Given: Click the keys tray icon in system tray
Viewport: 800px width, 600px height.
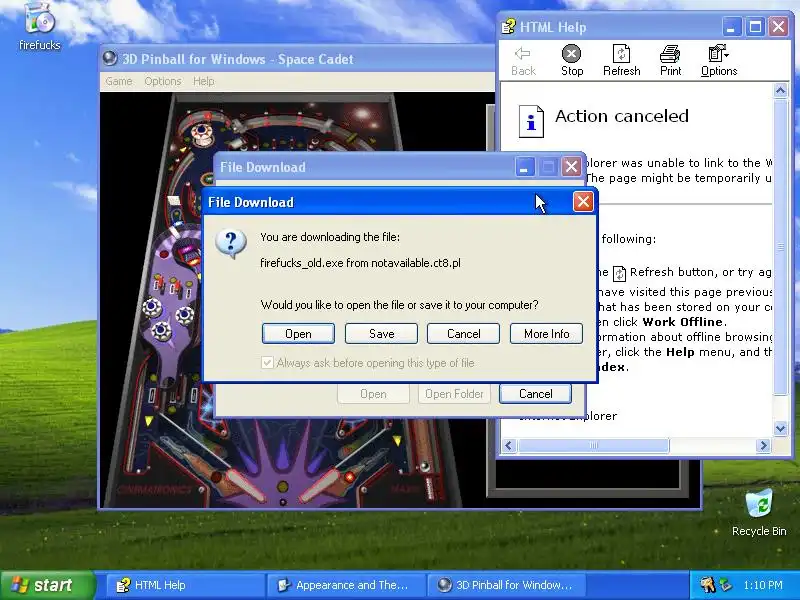Looking at the screenshot, I should pos(708,585).
